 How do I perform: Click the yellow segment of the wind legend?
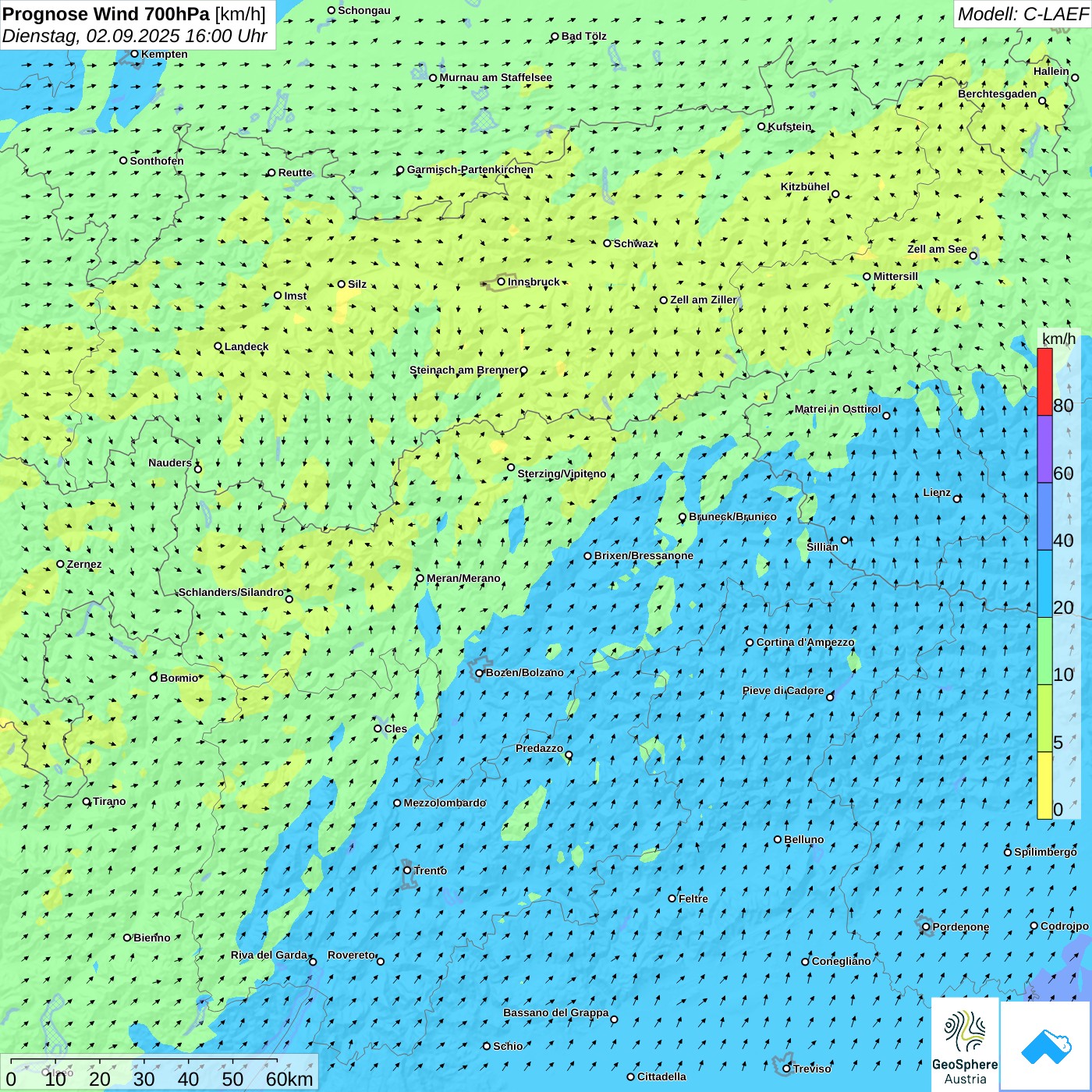click(x=1044, y=785)
